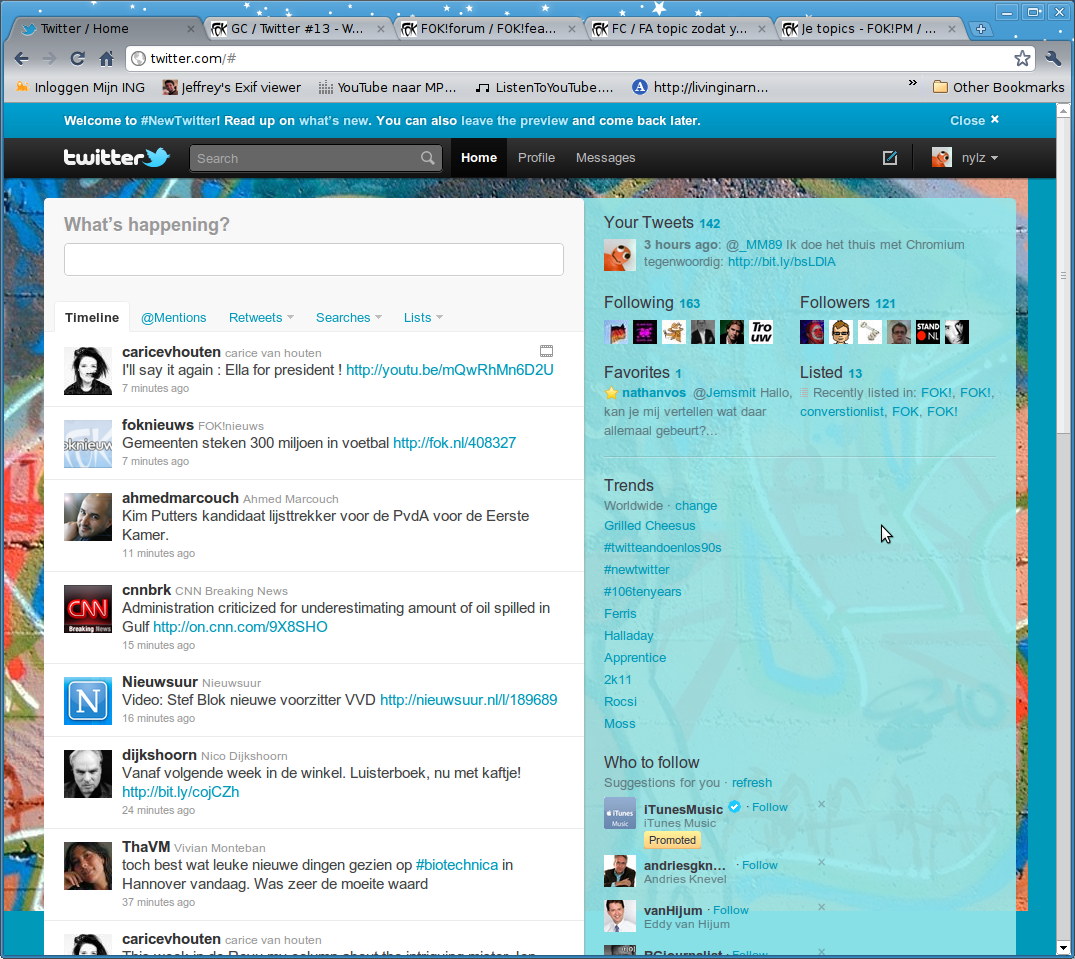
Task: Focus the What's happening tweet box
Action: [x=314, y=259]
